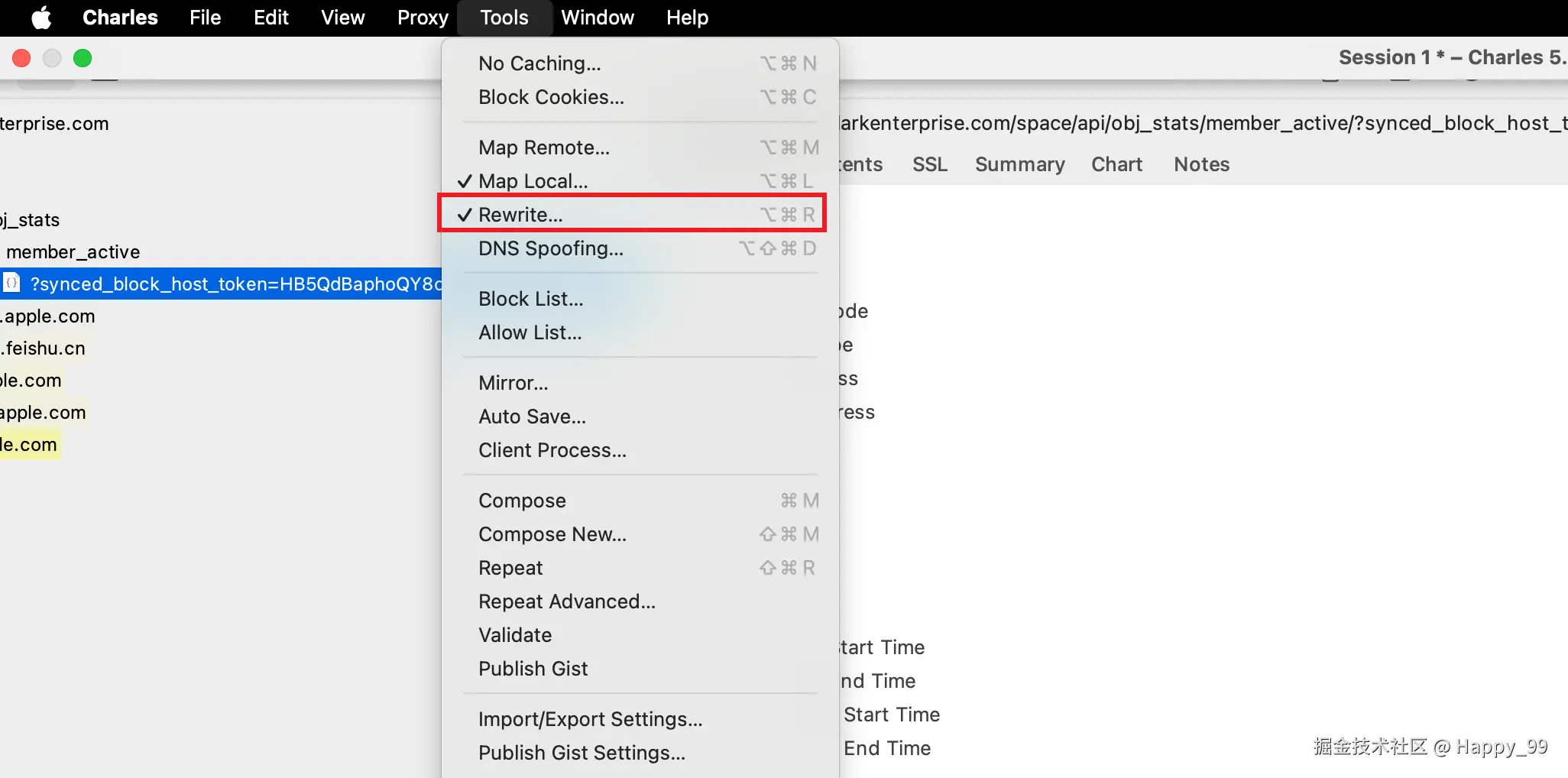This screenshot has width=1568, height=778.
Task: Select the Repeat menu item
Action: [x=640, y=568]
